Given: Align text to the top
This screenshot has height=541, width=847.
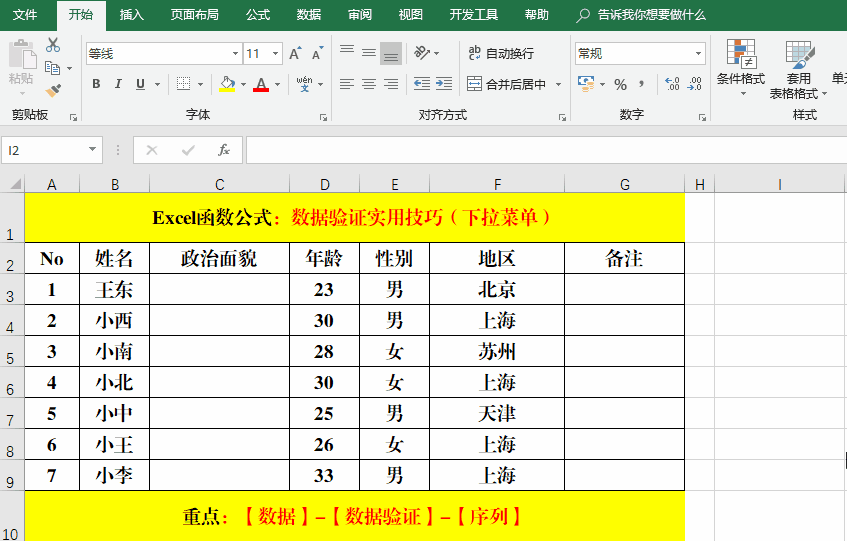Looking at the screenshot, I should (x=347, y=52).
